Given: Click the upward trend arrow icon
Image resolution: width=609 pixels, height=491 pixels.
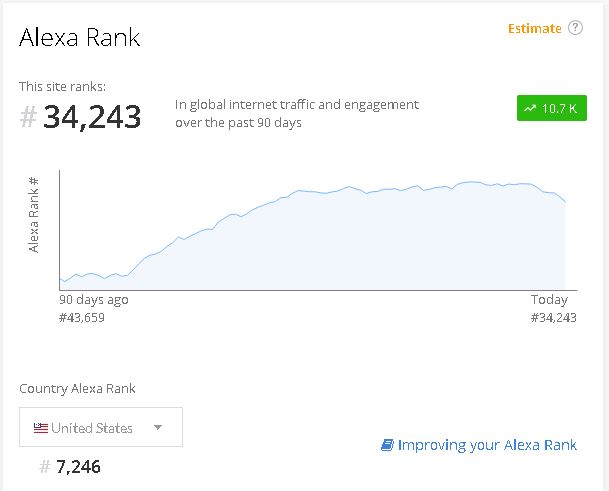Looking at the screenshot, I should point(530,108).
